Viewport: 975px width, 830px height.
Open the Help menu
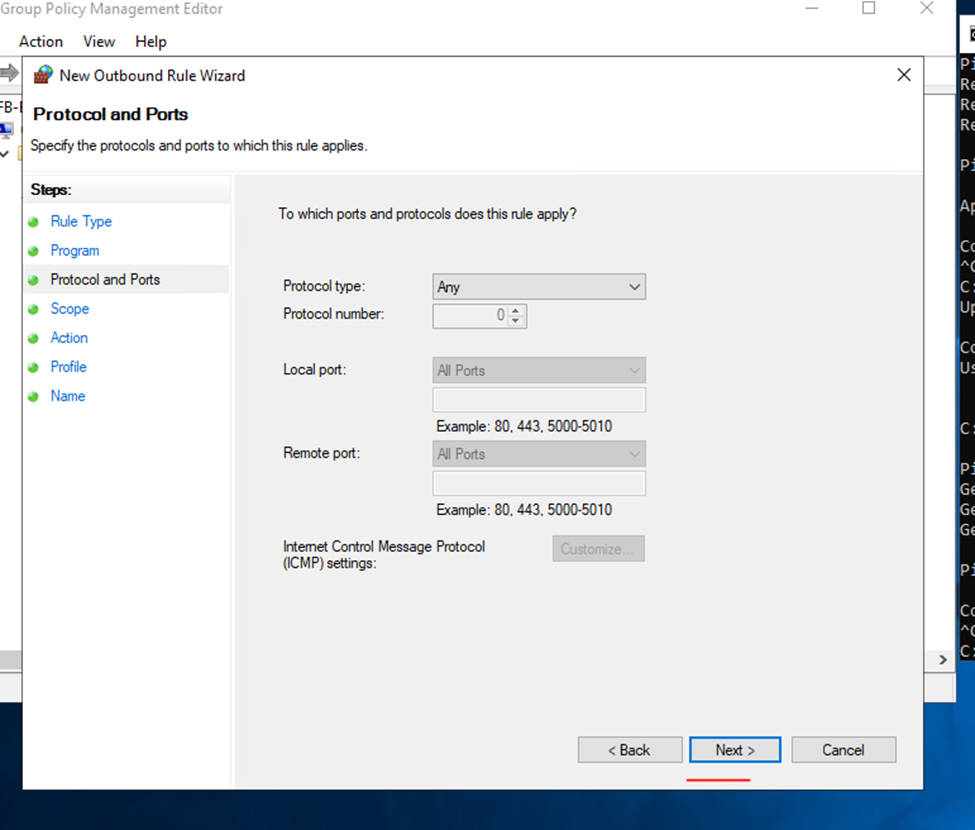coord(151,42)
